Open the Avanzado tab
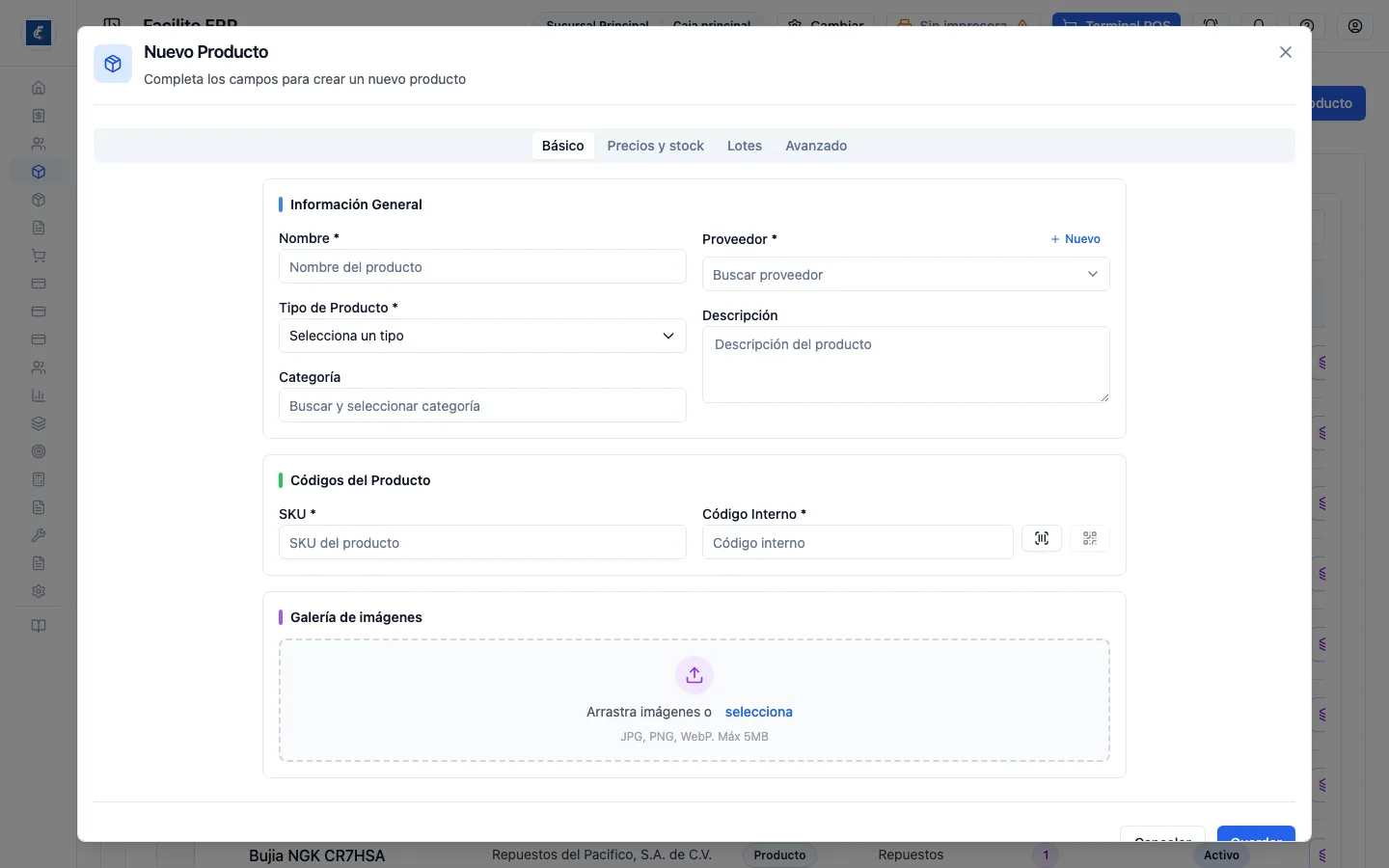 [x=816, y=146]
